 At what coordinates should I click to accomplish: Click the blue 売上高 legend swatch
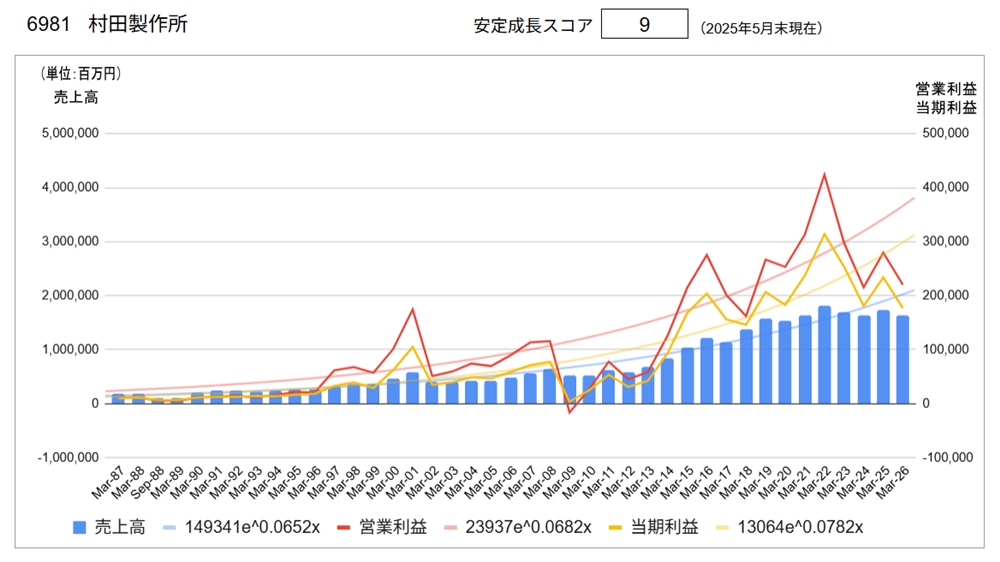point(80,528)
